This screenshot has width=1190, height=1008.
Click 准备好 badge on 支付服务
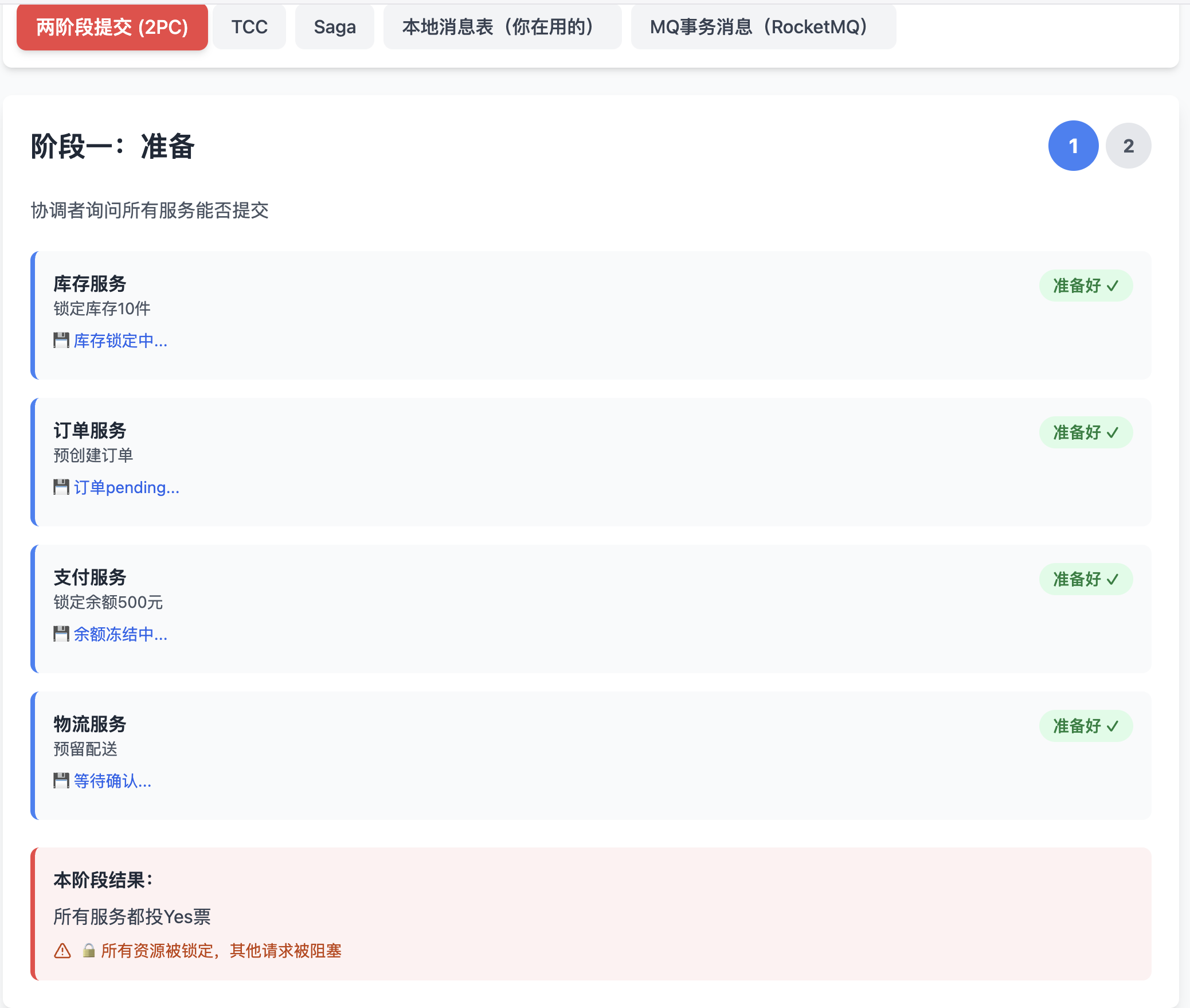coord(1086,579)
